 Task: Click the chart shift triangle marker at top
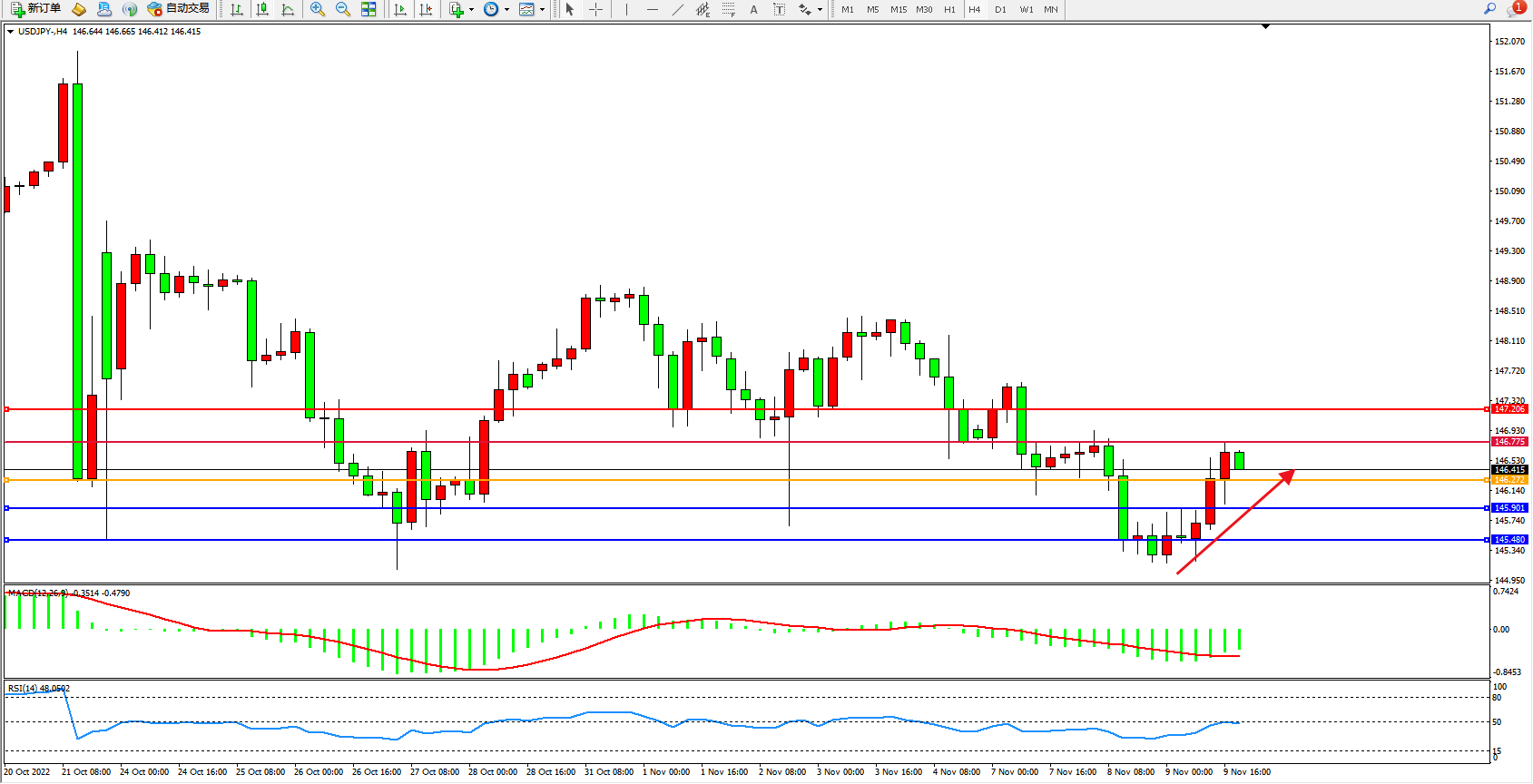1265,27
